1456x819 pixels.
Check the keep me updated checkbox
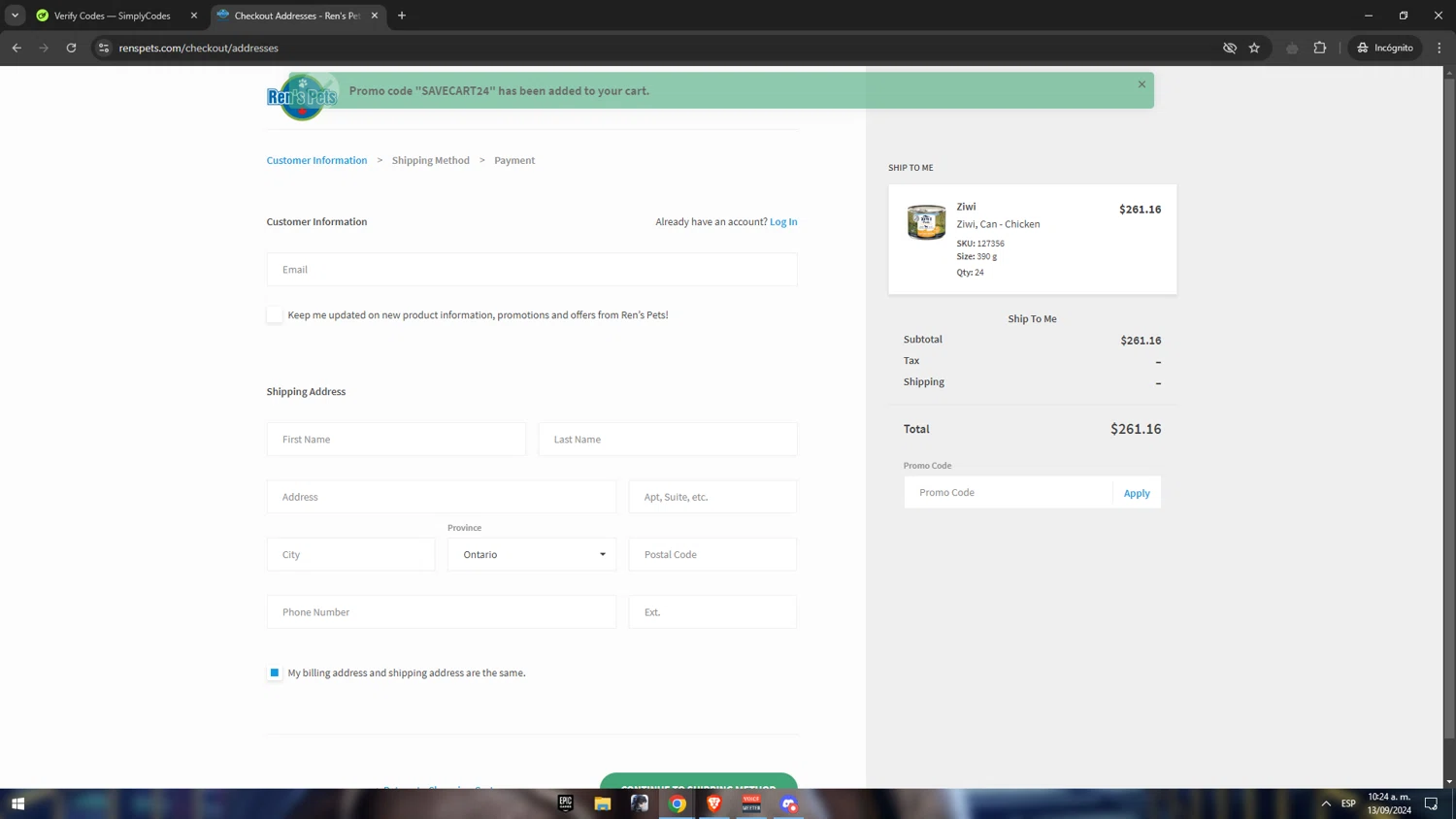click(x=275, y=314)
